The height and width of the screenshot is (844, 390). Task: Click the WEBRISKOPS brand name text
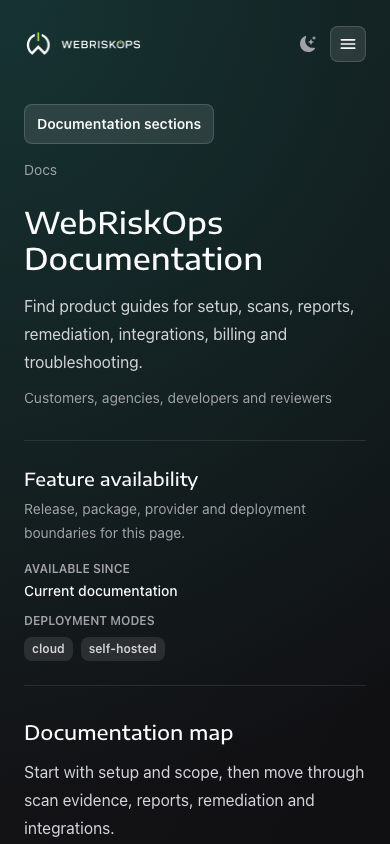(101, 44)
